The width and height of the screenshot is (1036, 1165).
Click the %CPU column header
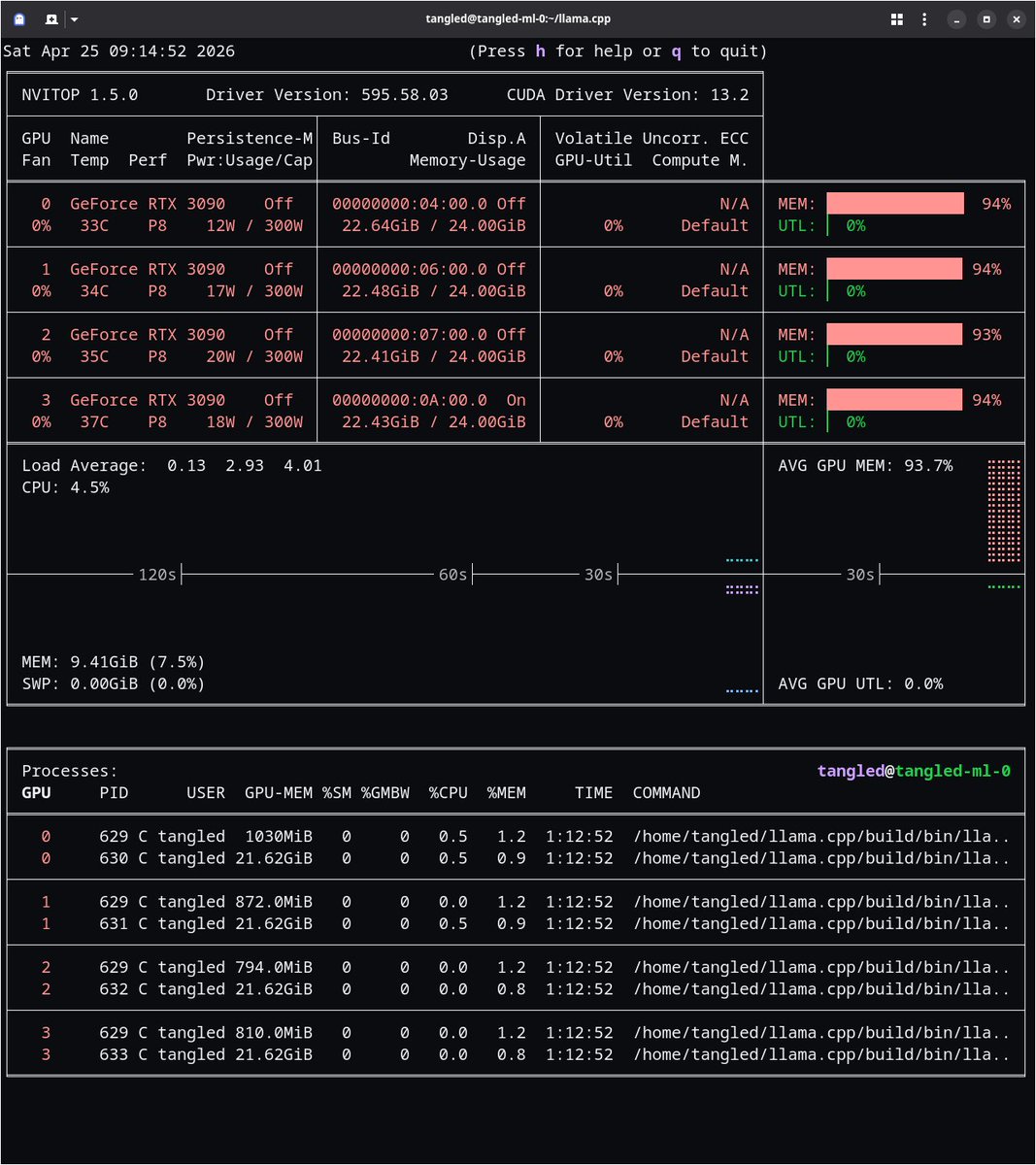(x=449, y=794)
